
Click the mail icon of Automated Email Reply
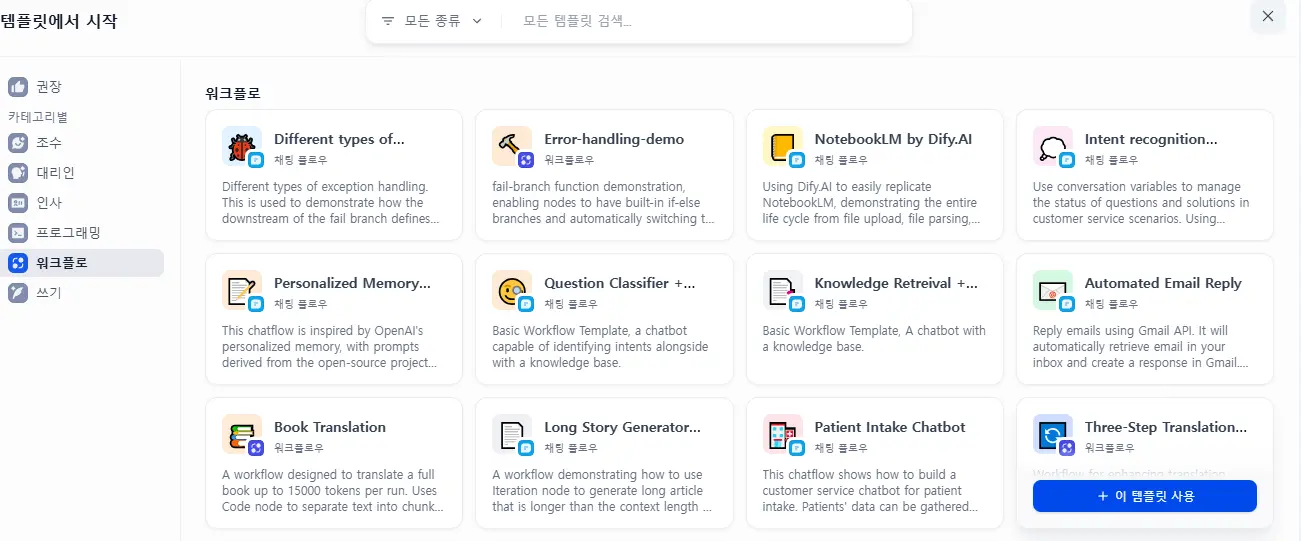click(1052, 290)
